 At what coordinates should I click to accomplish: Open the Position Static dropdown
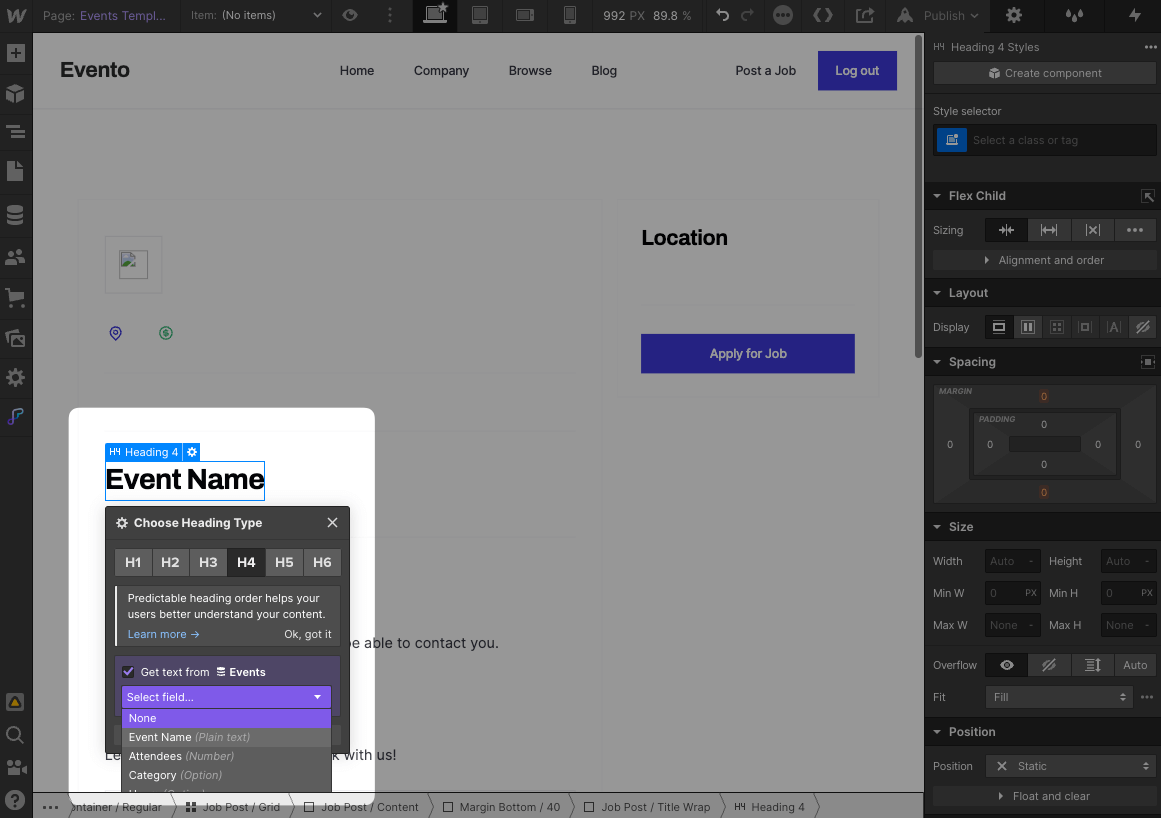1071,765
